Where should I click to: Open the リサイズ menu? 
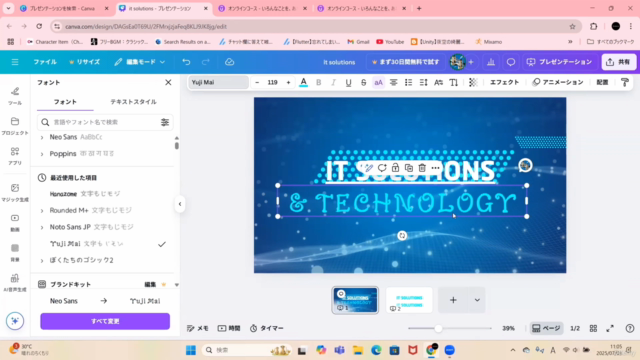tap(84, 62)
